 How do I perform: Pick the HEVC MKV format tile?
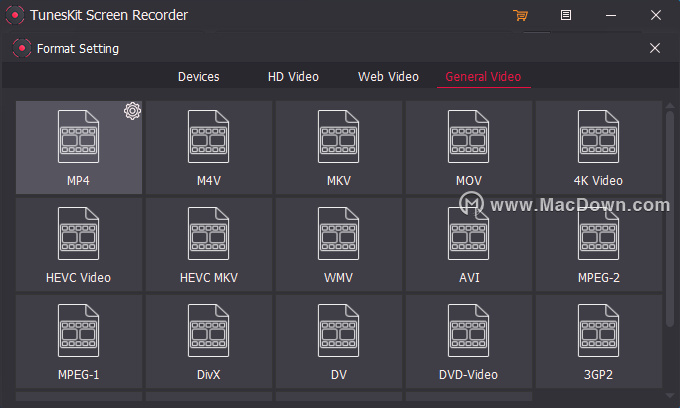click(209, 245)
